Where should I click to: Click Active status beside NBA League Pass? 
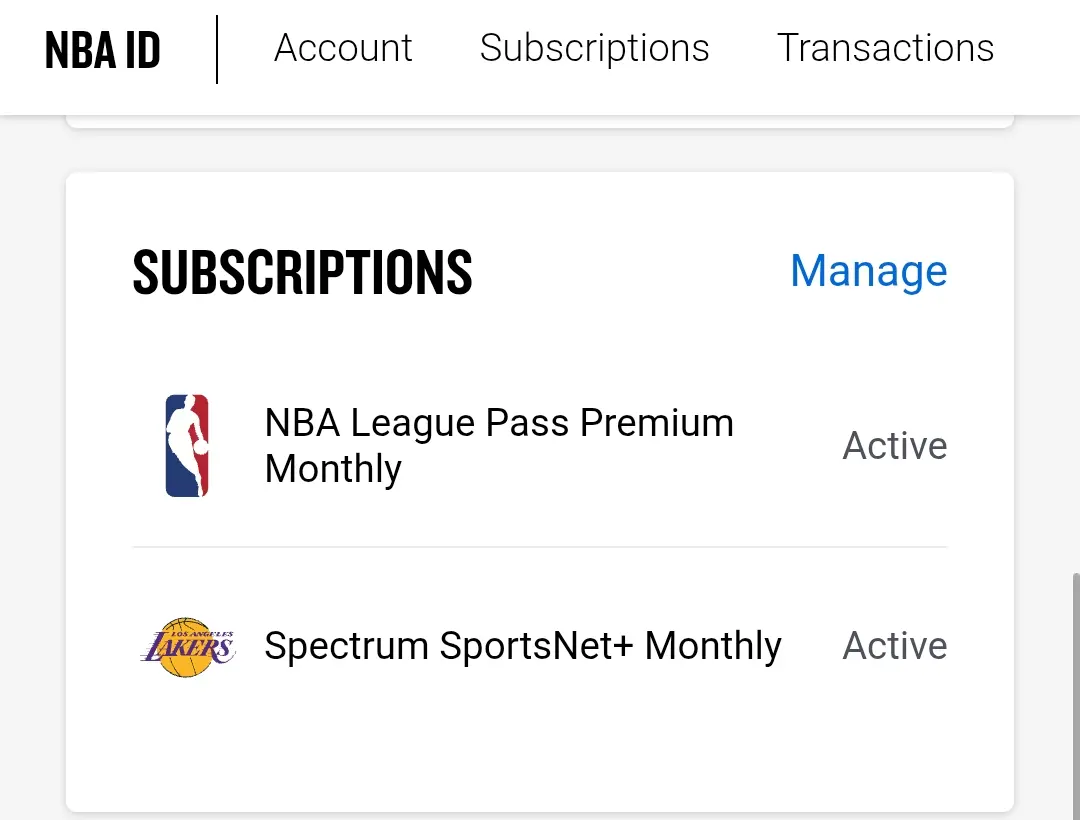895,445
